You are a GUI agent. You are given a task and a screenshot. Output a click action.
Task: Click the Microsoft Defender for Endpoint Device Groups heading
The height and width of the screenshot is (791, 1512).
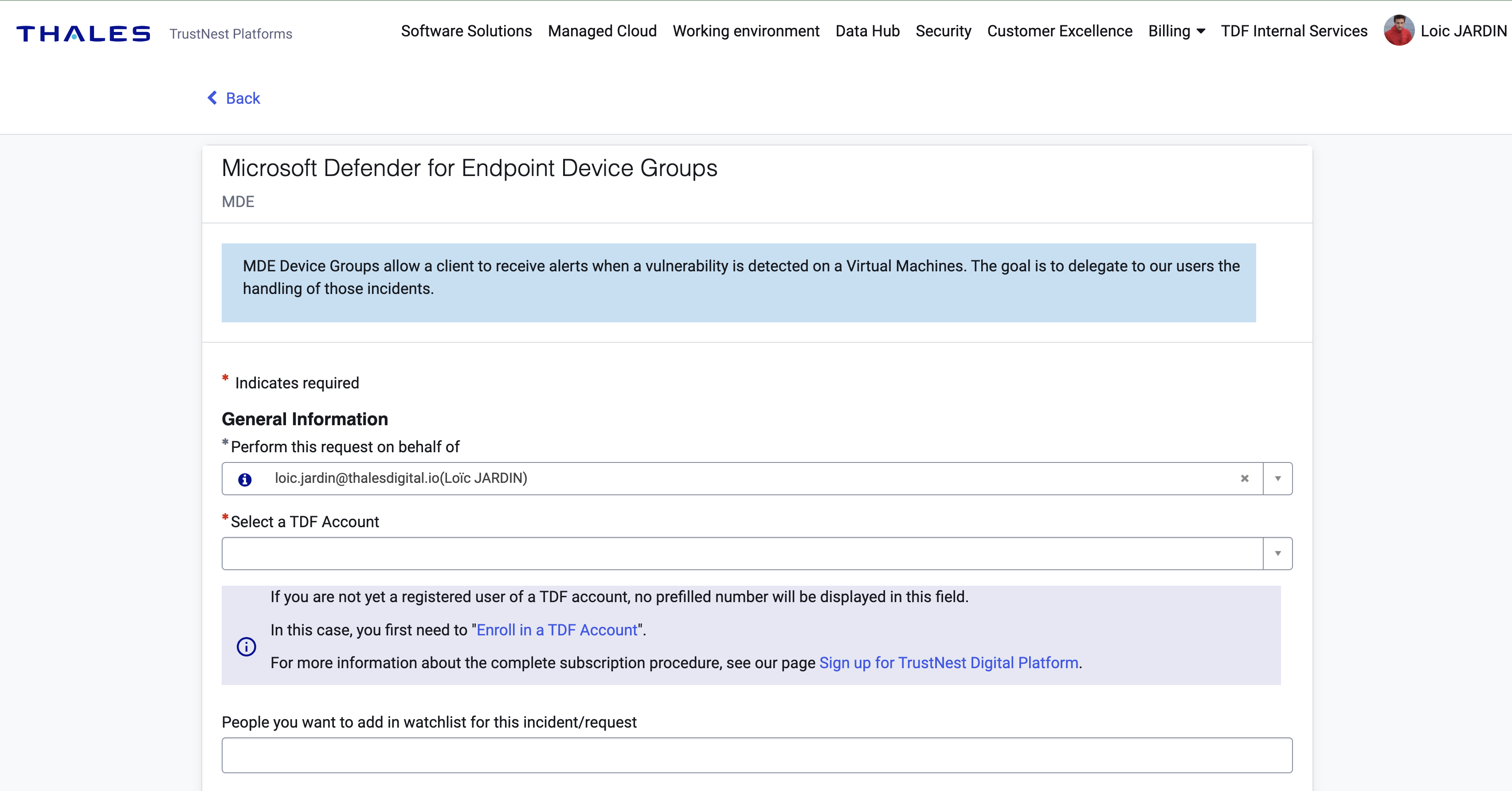(470, 168)
